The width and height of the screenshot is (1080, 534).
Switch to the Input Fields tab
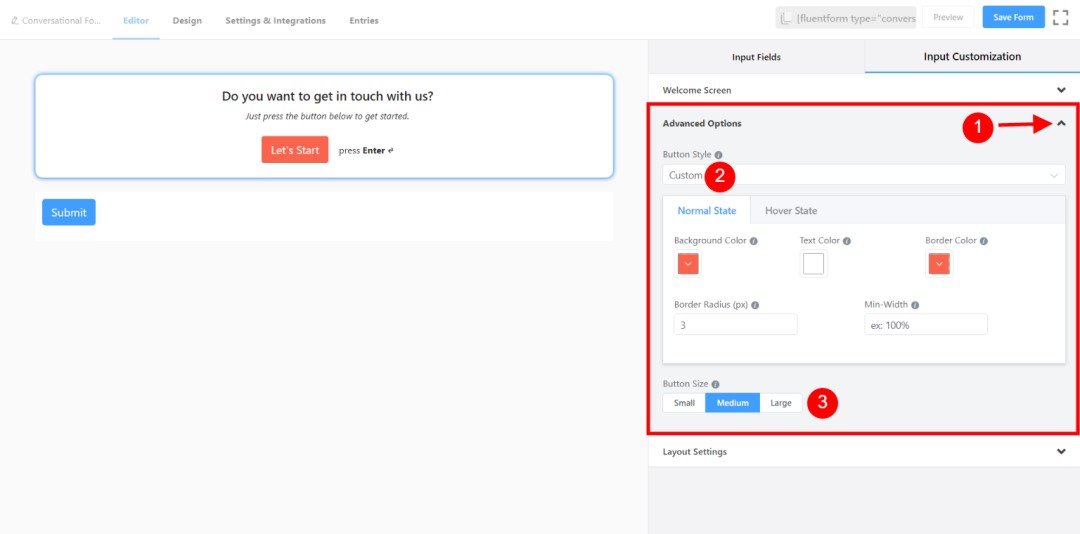[756, 57]
